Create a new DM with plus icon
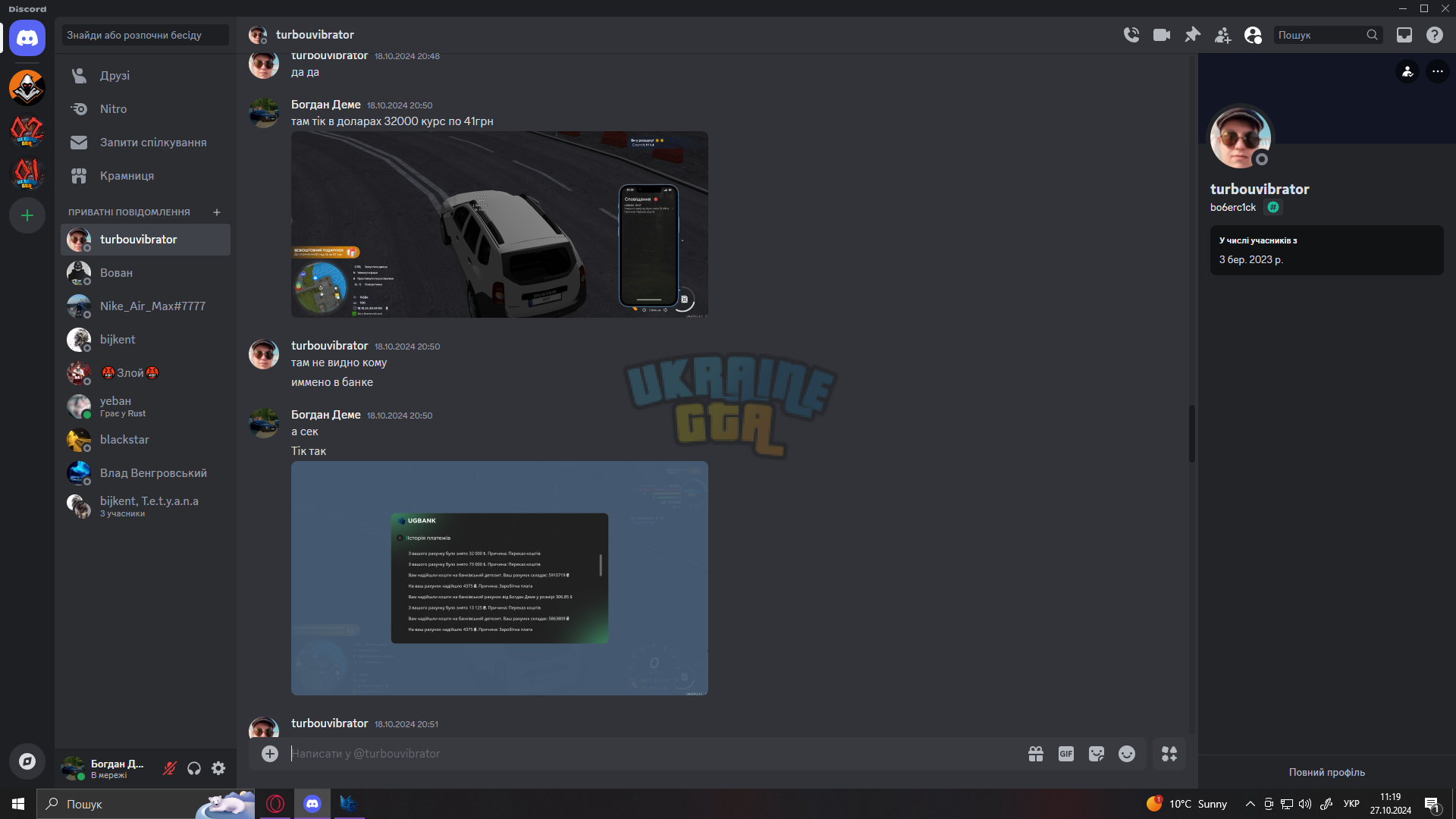The width and height of the screenshot is (1456, 819). [x=217, y=212]
